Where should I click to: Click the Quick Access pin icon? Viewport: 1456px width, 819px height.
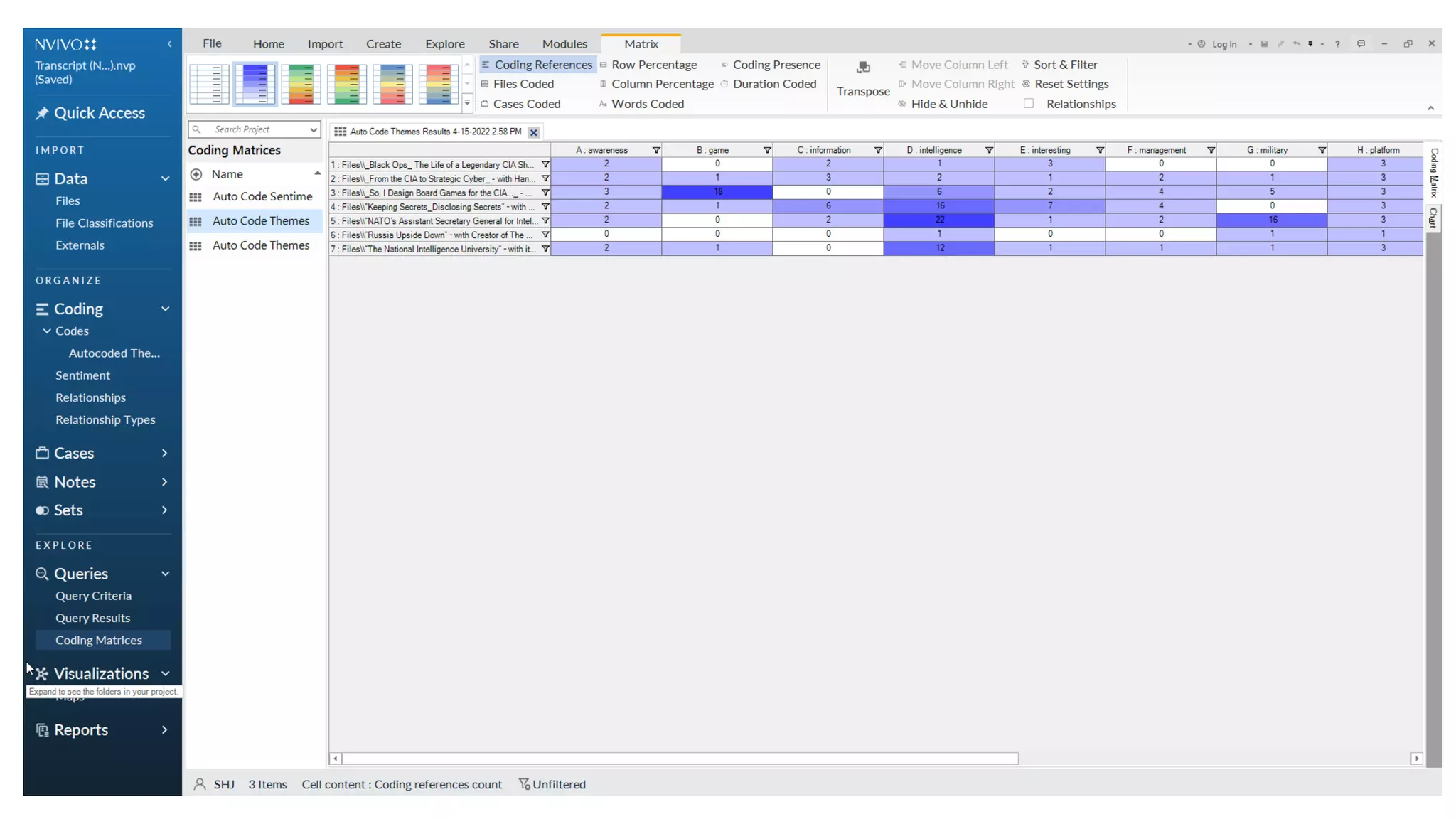point(42,113)
